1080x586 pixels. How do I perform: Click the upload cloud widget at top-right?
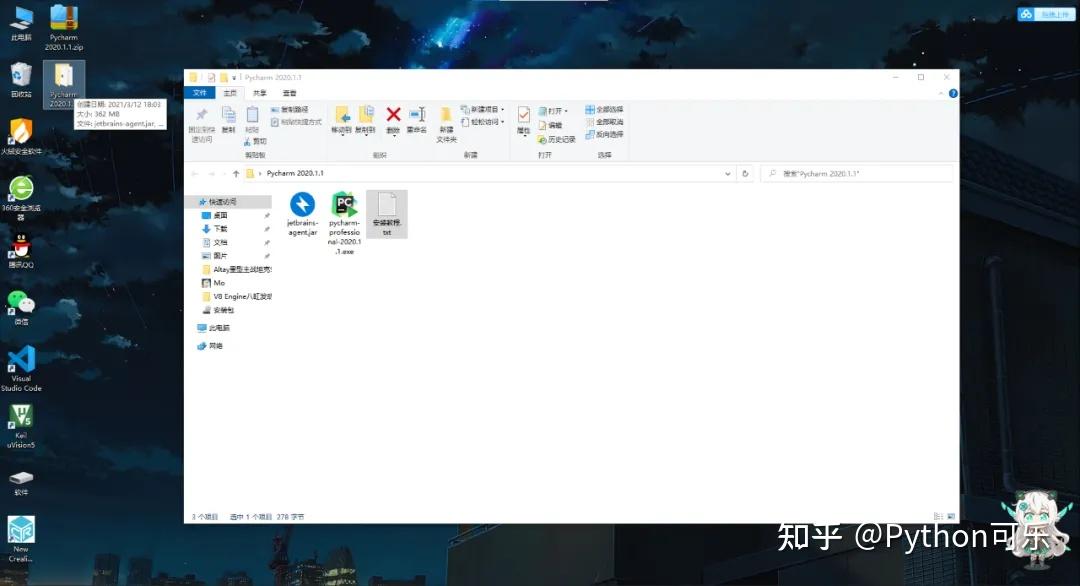(1046, 14)
